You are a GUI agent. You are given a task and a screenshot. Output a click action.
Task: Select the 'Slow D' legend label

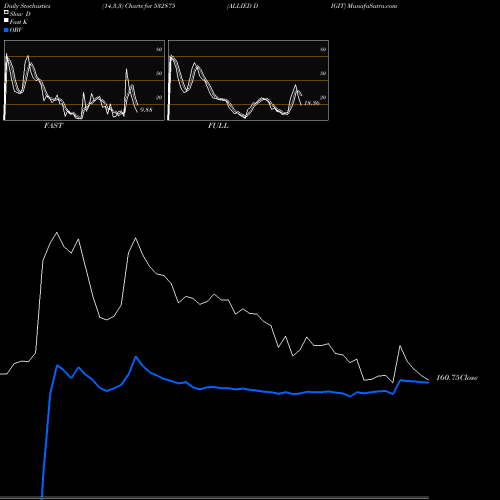click(x=20, y=14)
